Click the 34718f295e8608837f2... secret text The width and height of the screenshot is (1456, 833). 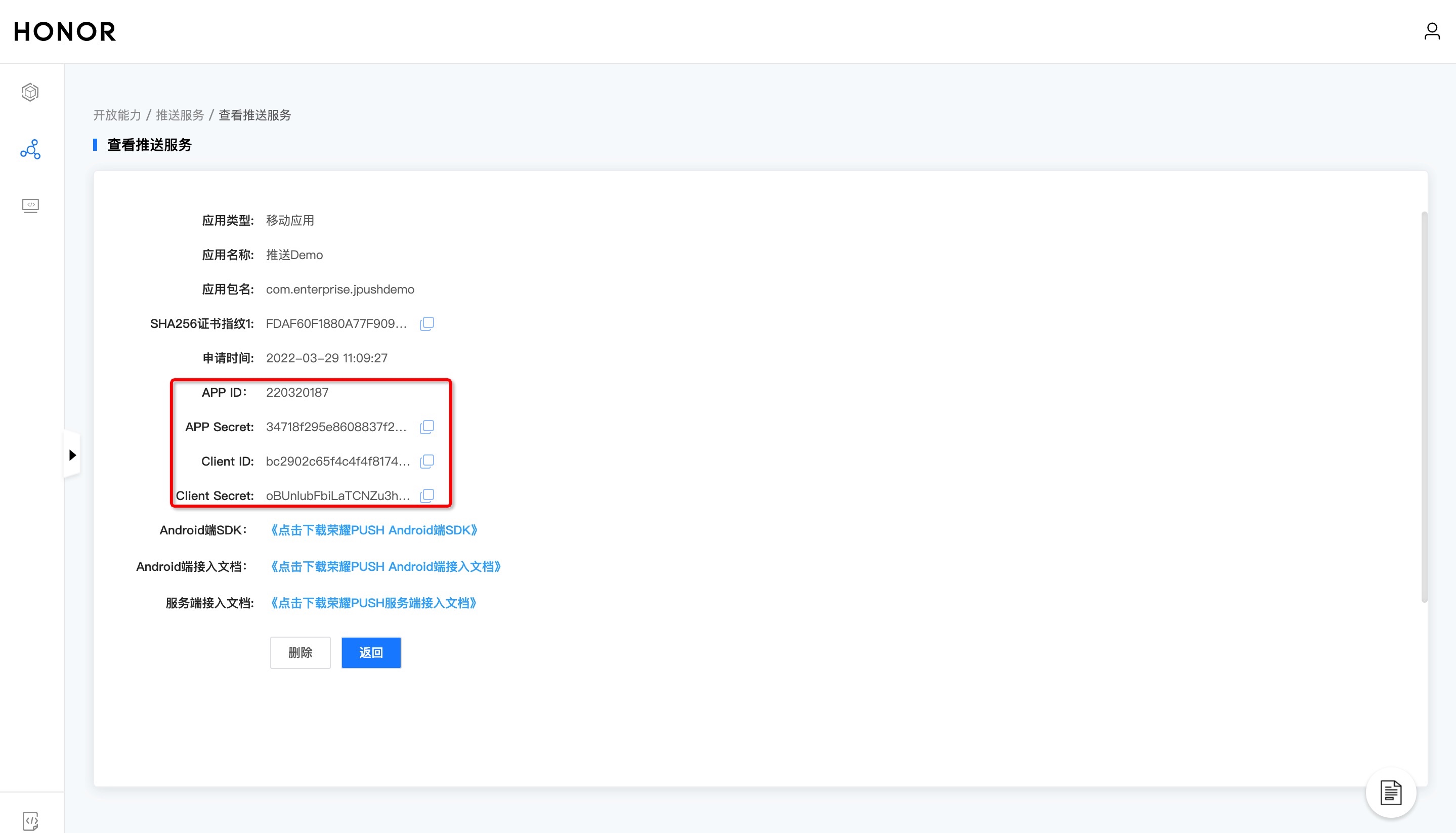point(336,427)
